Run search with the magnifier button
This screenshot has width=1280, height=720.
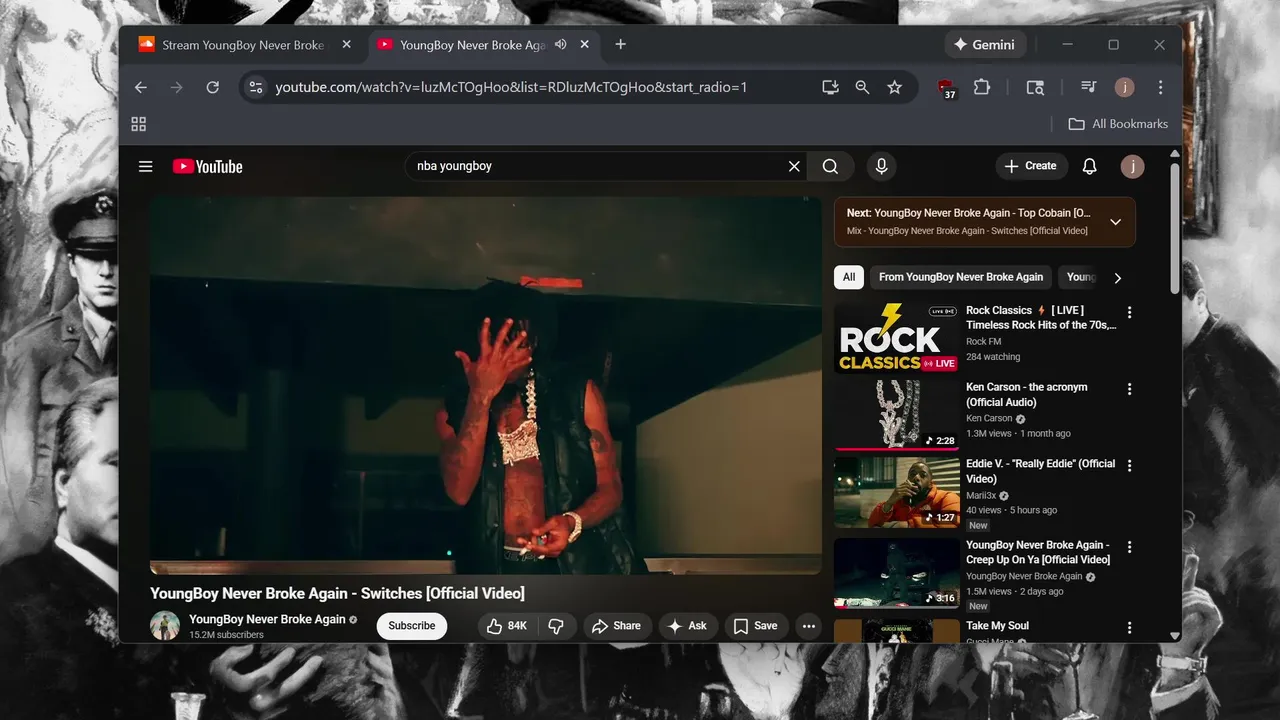(831, 166)
